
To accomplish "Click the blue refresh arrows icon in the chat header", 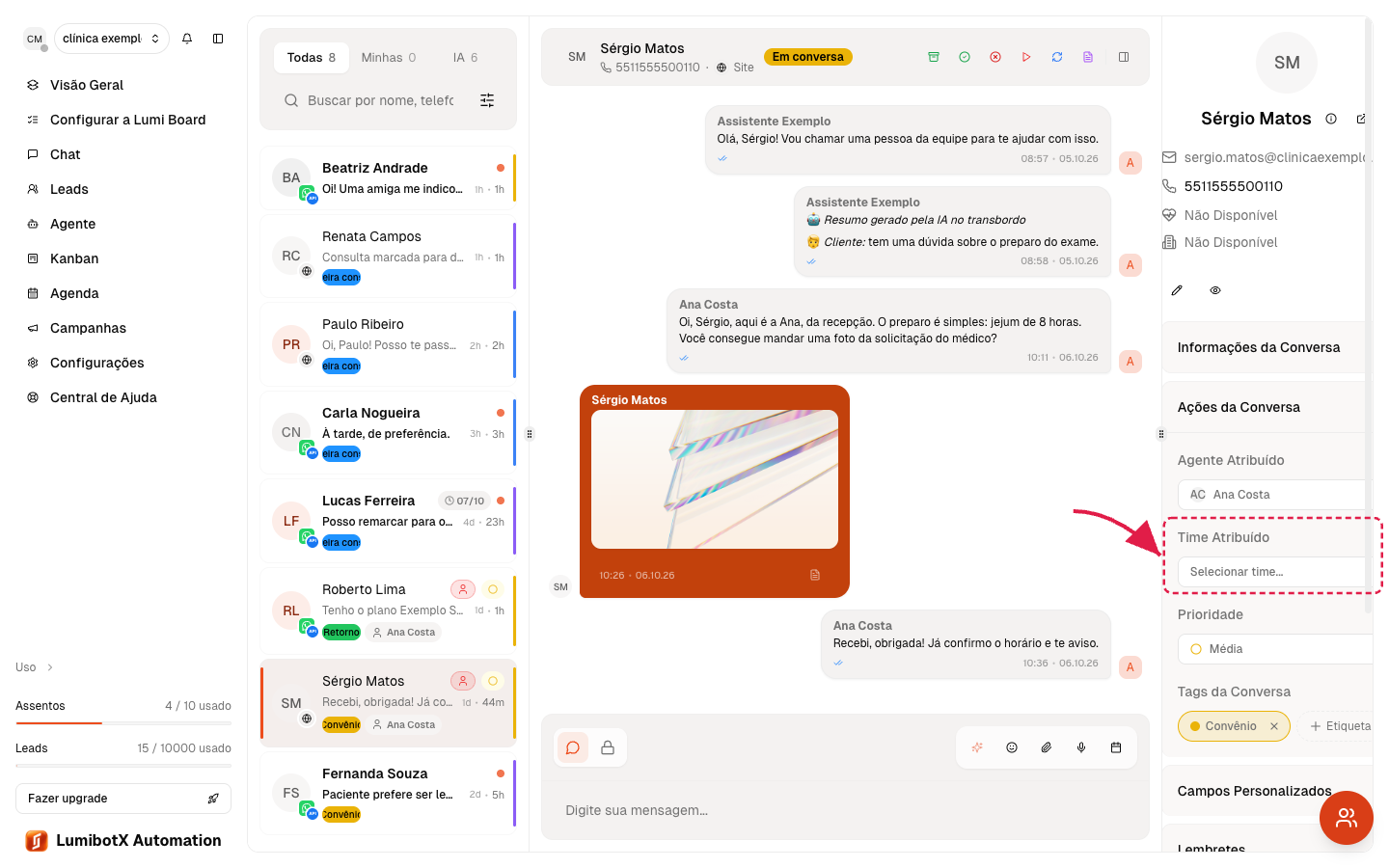I will tap(1057, 57).
